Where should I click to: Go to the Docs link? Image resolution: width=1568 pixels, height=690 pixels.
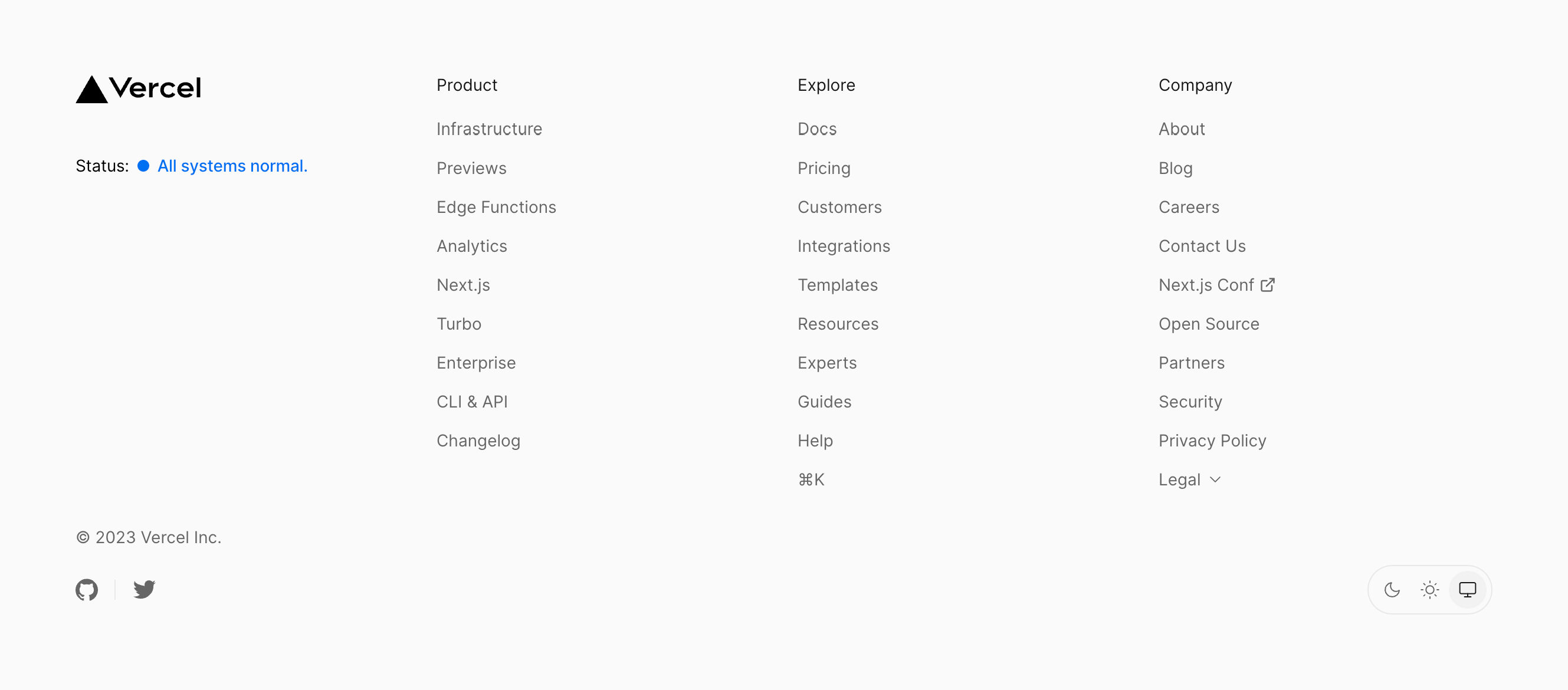click(817, 129)
